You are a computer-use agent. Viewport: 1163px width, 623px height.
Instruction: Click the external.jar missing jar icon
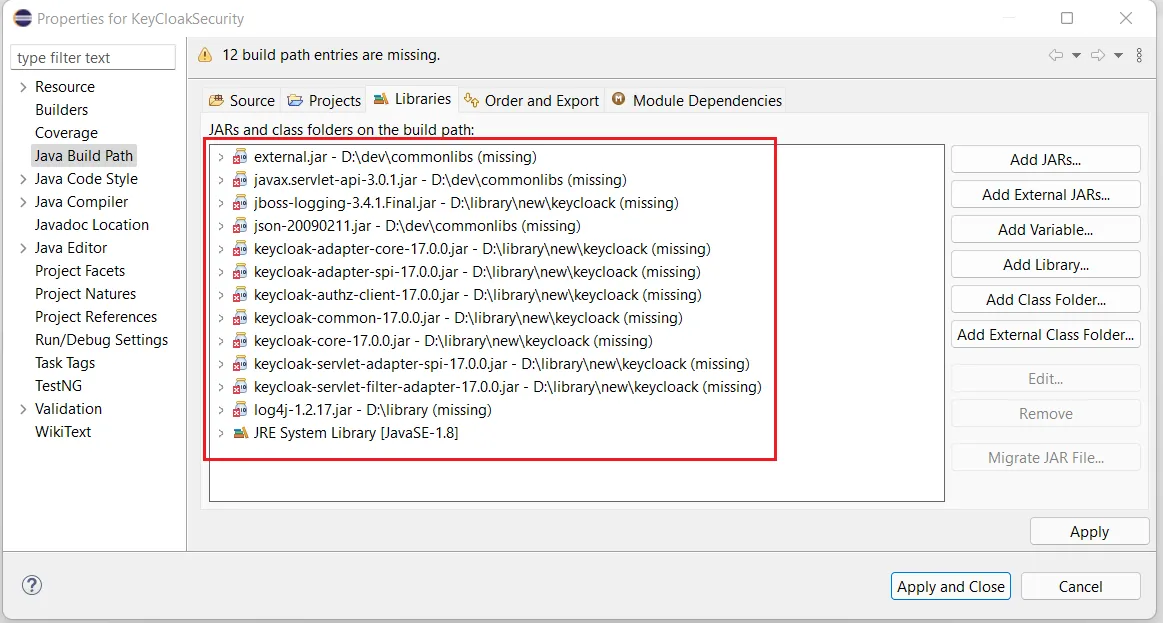pos(240,156)
